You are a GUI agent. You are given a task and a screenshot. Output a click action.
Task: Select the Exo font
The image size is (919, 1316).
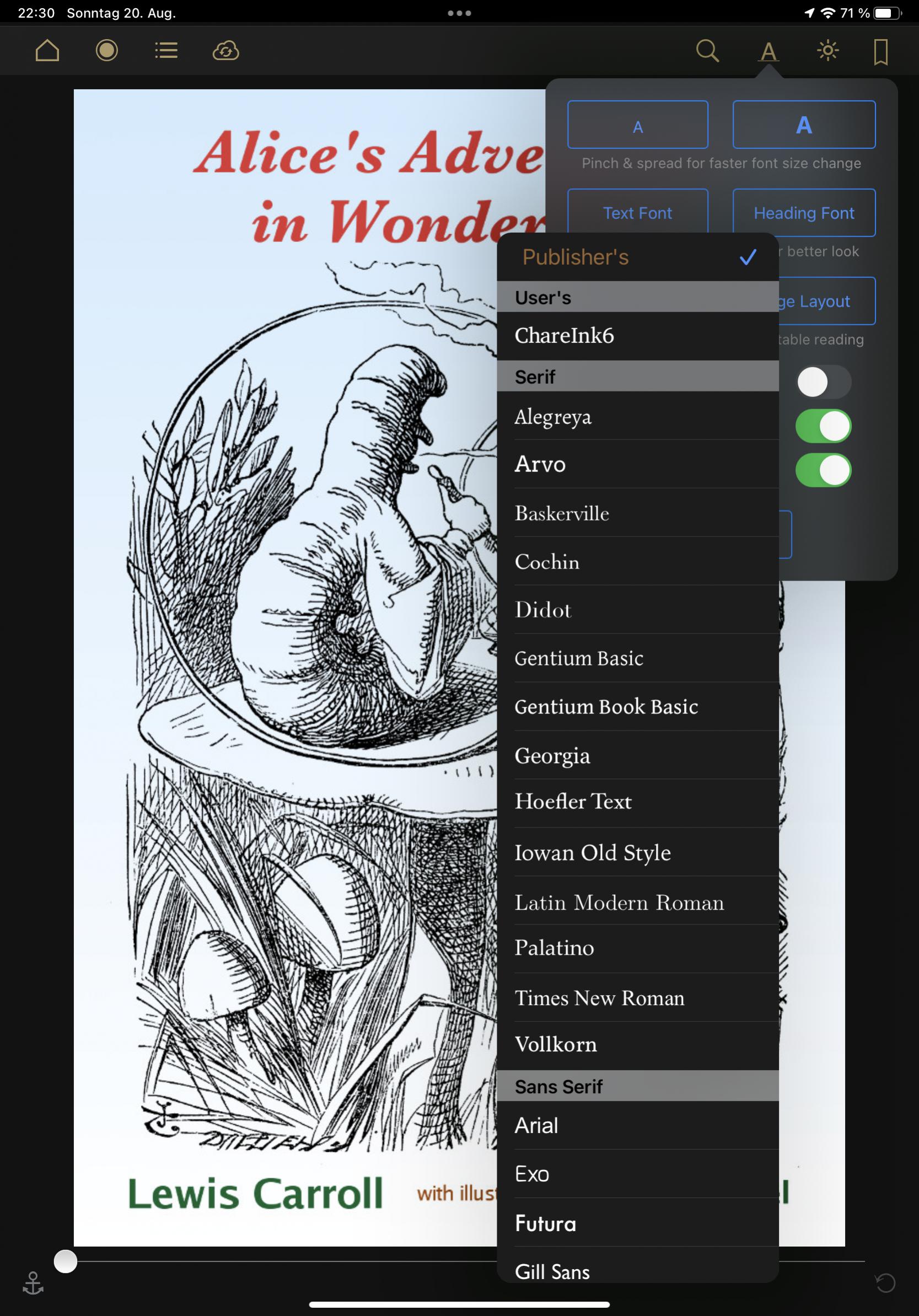[637, 1174]
